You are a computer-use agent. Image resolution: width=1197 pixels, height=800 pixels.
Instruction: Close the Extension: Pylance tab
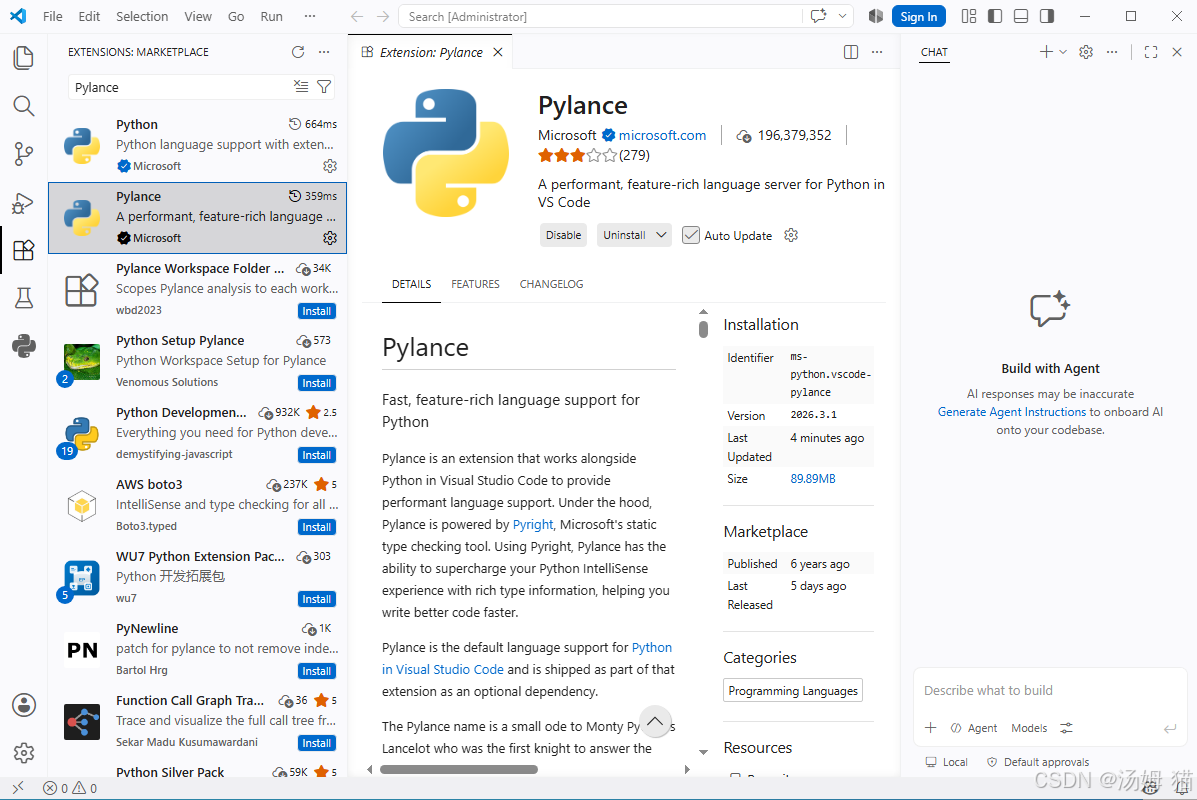pos(498,52)
